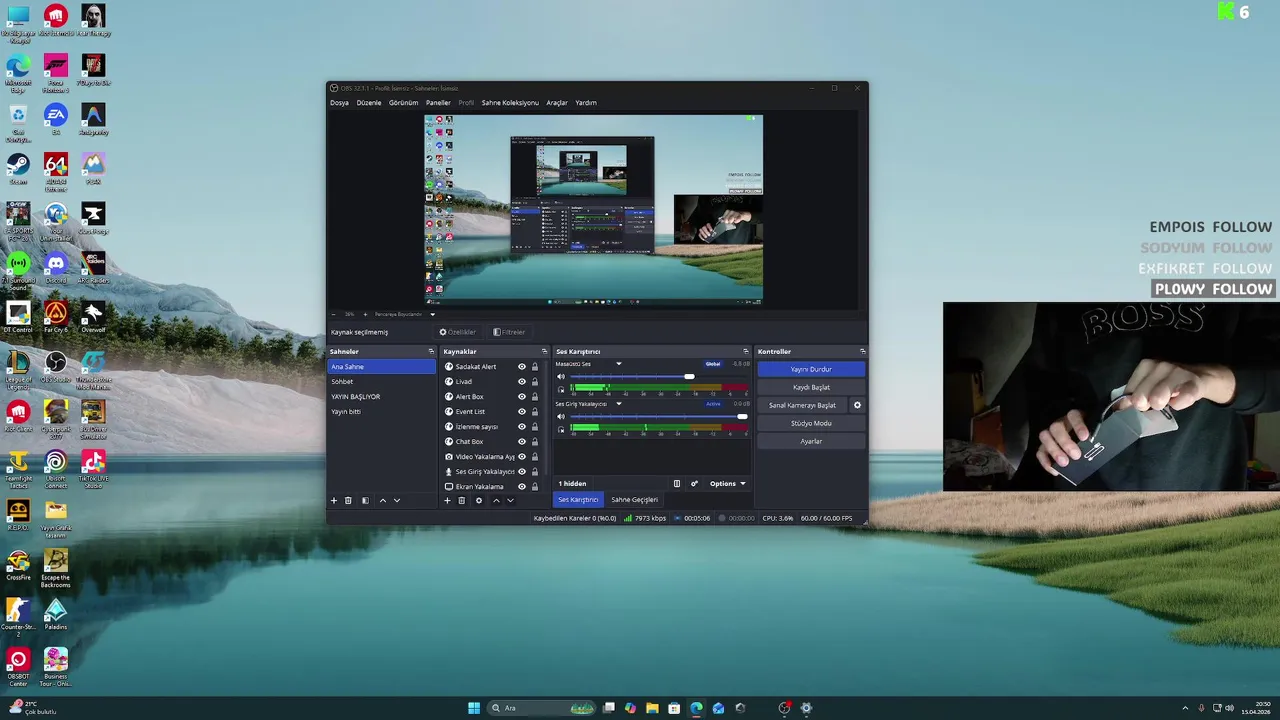Hide the Livad source
The image size is (1280, 720).
coord(522,382)
